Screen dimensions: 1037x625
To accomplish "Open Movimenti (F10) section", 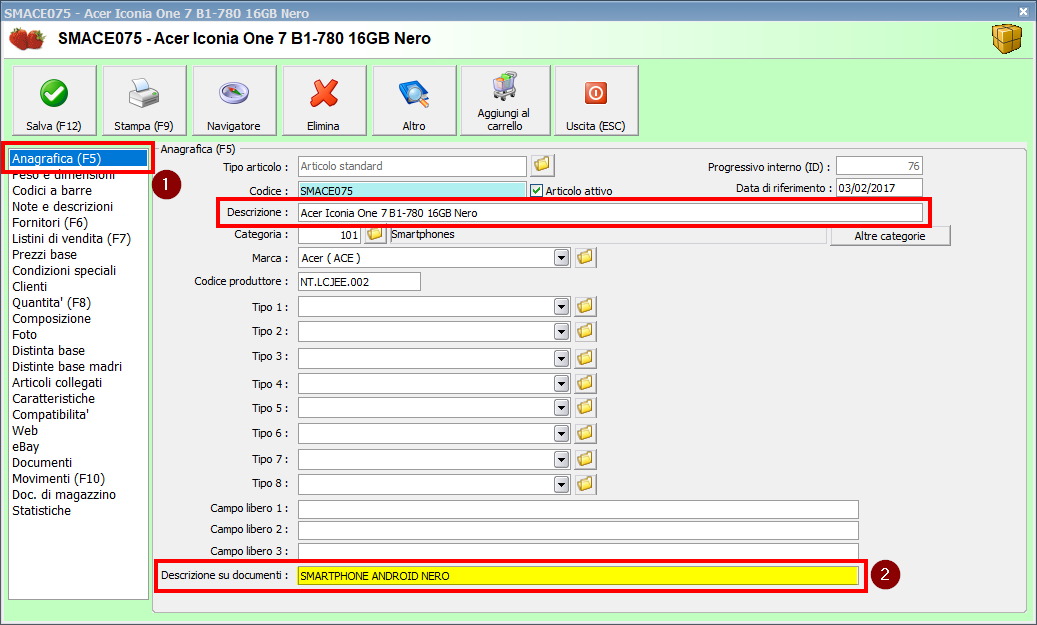I will pos(58,478).
